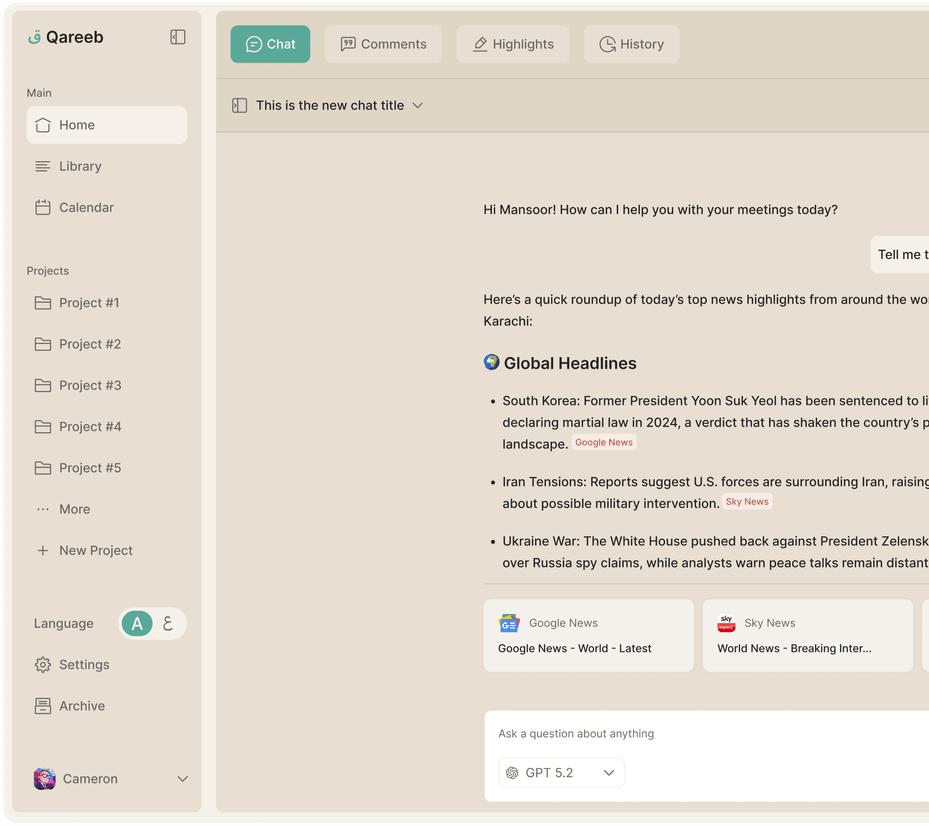
Task: Expand the chat title dropdown chevron
Action: pos(418,105)
